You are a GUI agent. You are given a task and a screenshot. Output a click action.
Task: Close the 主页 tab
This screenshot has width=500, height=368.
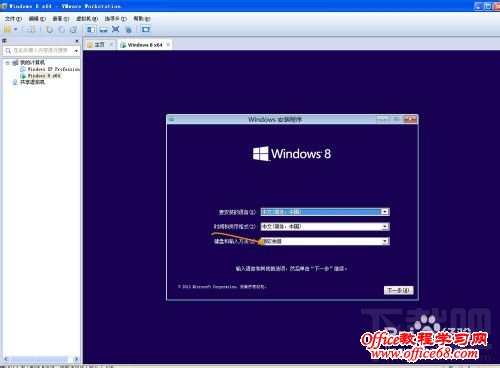111,44
